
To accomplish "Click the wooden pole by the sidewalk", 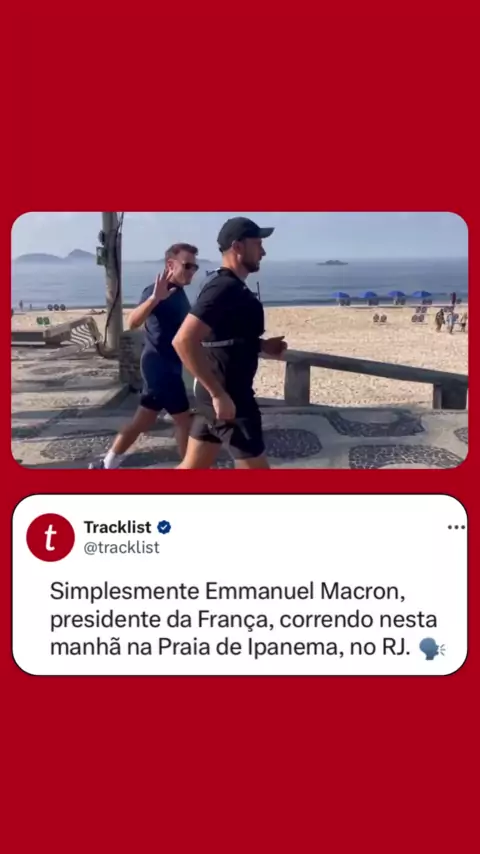I will tap(112, 280).
